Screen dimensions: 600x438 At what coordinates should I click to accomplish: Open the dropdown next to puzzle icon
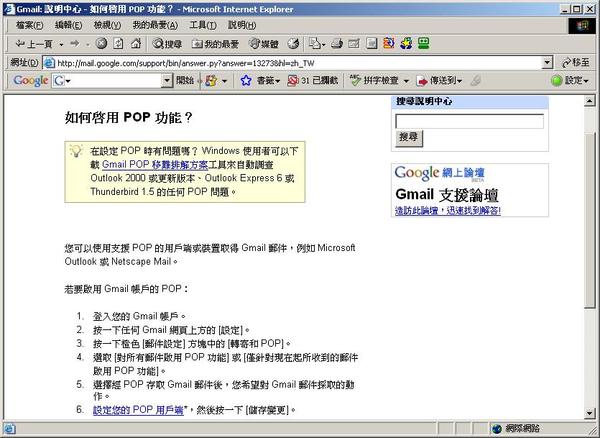224,81
